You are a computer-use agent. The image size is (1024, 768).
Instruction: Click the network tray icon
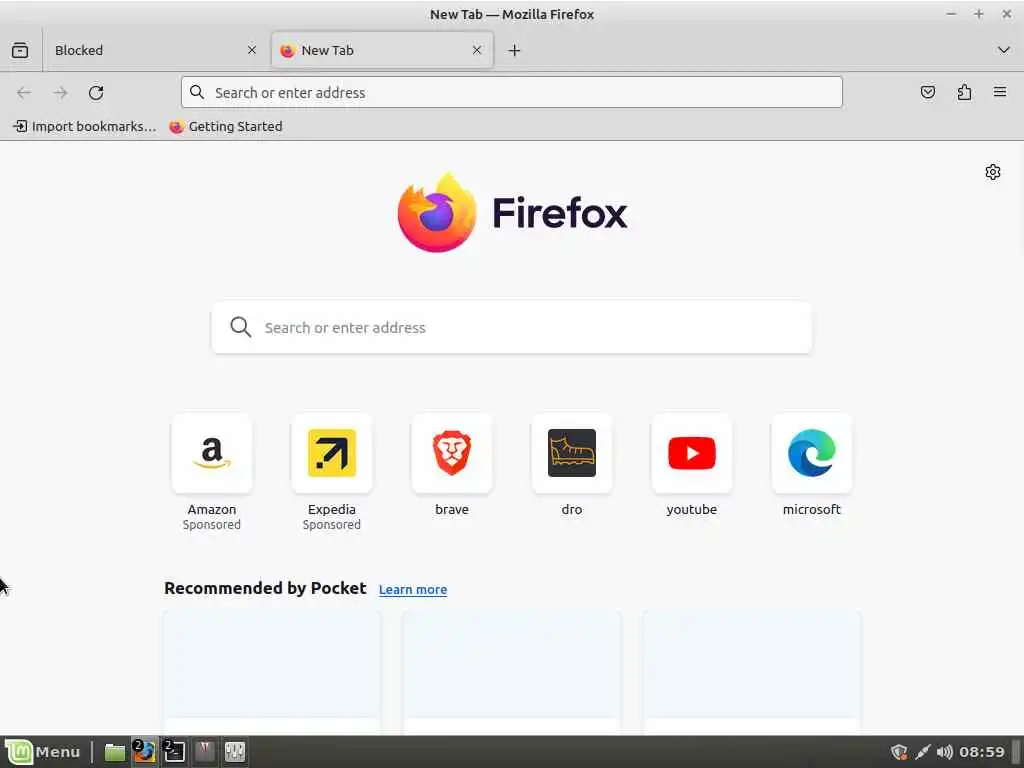[x=922, y=752]
